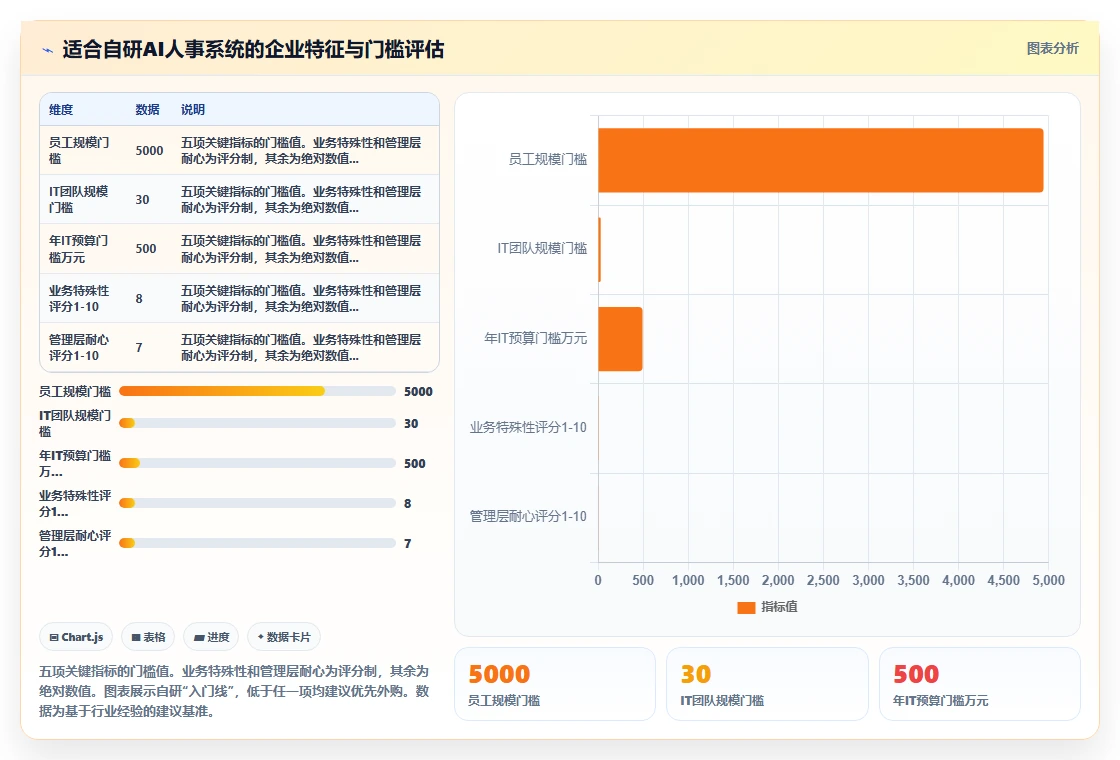Click the 图表分析 label in header
The height and width of the screenshot is (760, 1120).
pos(1052,49)
